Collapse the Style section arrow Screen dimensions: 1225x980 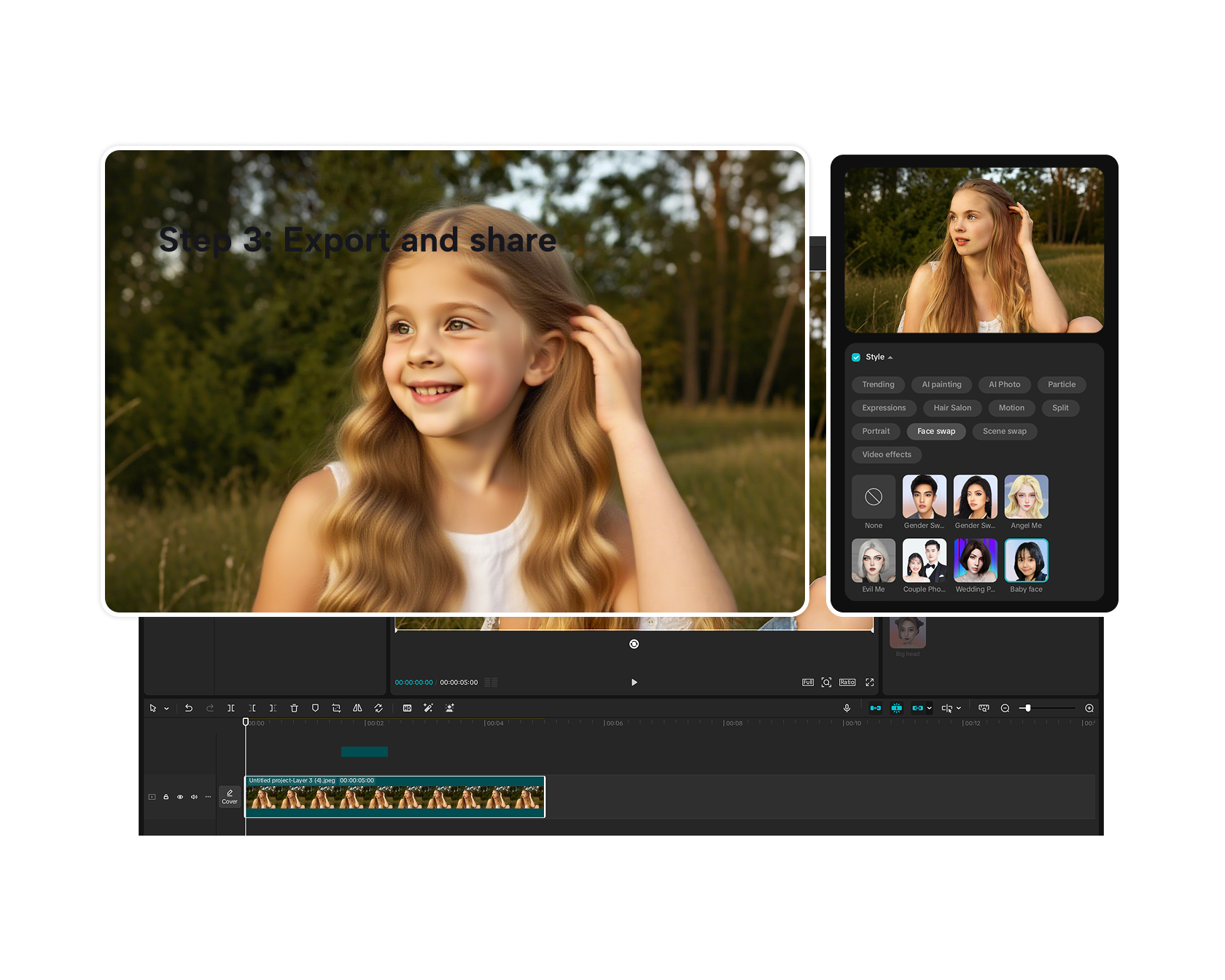pyautogui.click(x=890, y=357)
